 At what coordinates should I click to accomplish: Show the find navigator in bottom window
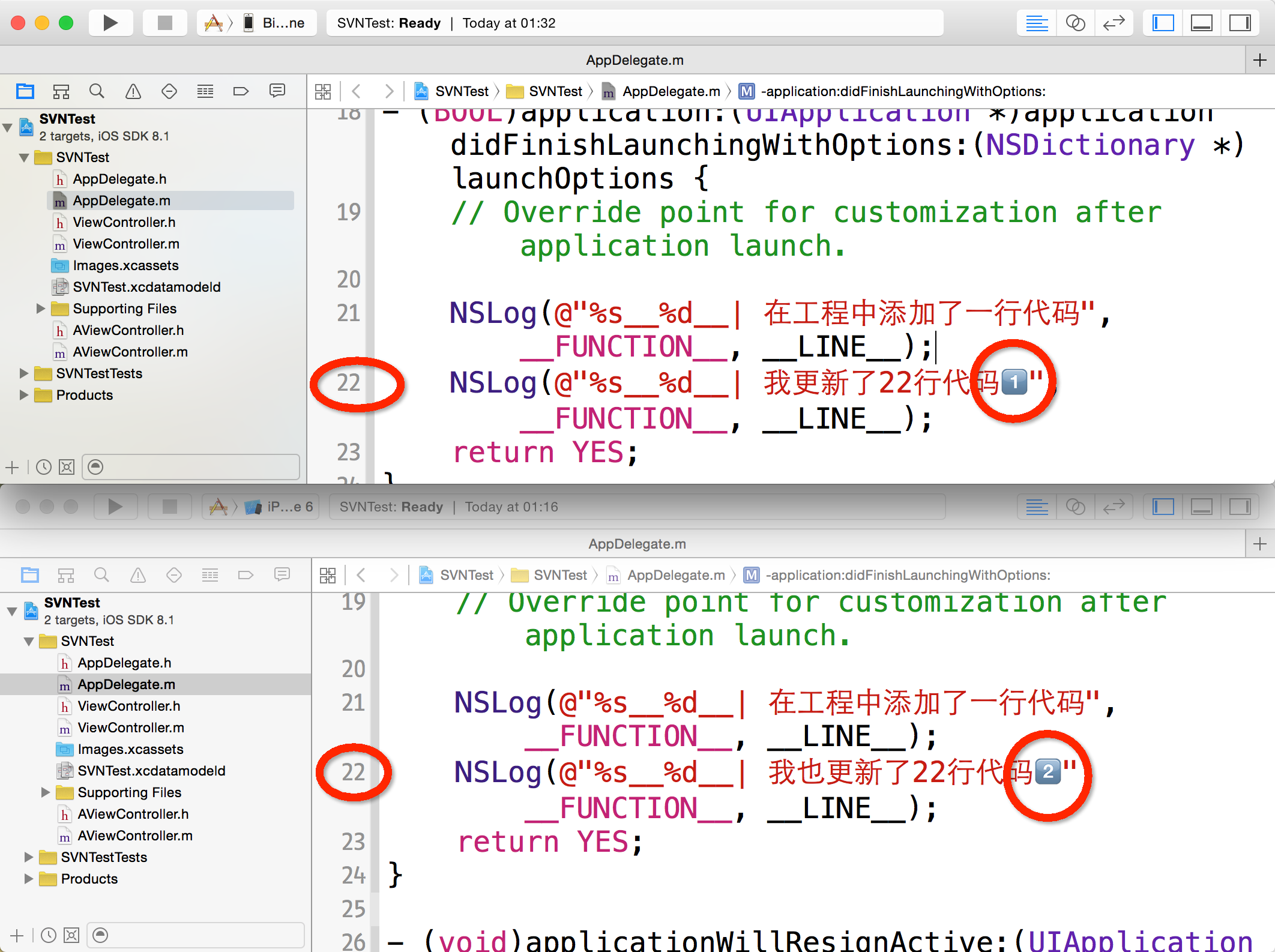102,575
